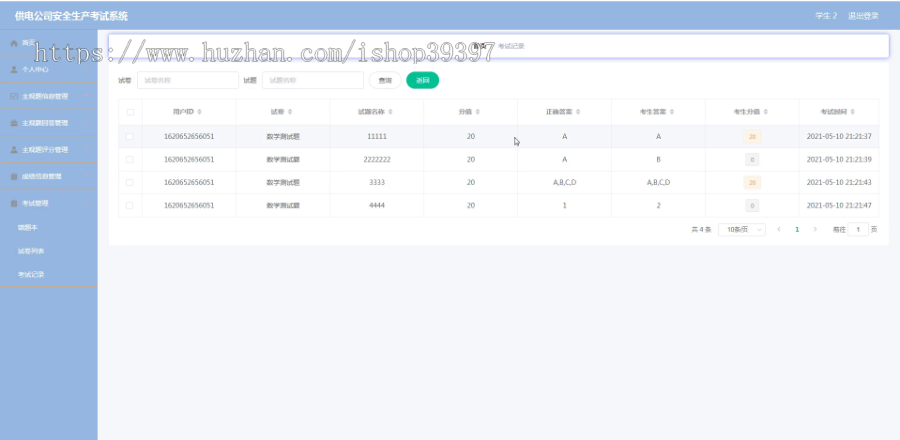Click score tag 20 in row 3333

[752, 182]
